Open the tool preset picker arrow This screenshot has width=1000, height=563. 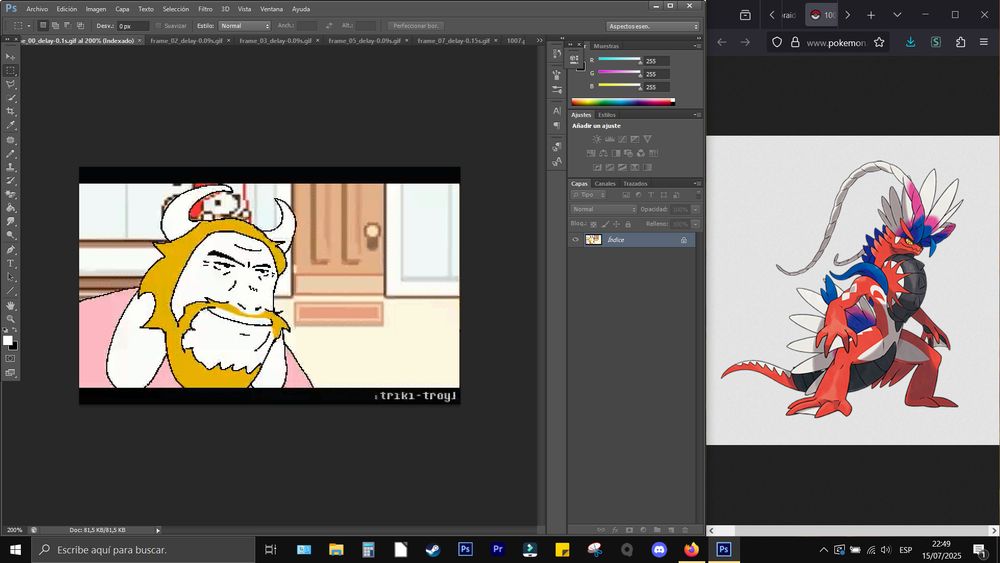point(29,26)
